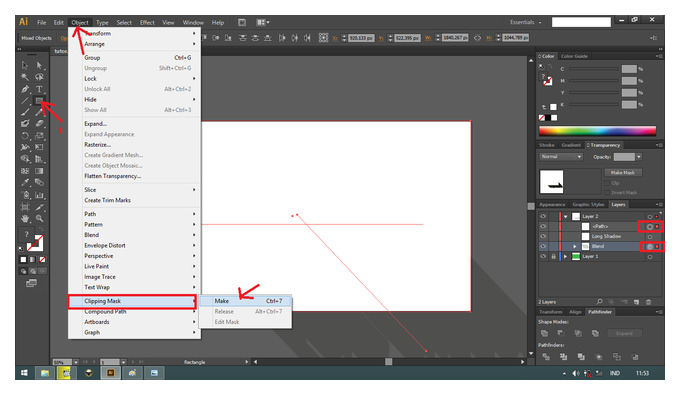Tick the Clip checkbox in Transparency panel
680x395 pixels.
[607, 183]
